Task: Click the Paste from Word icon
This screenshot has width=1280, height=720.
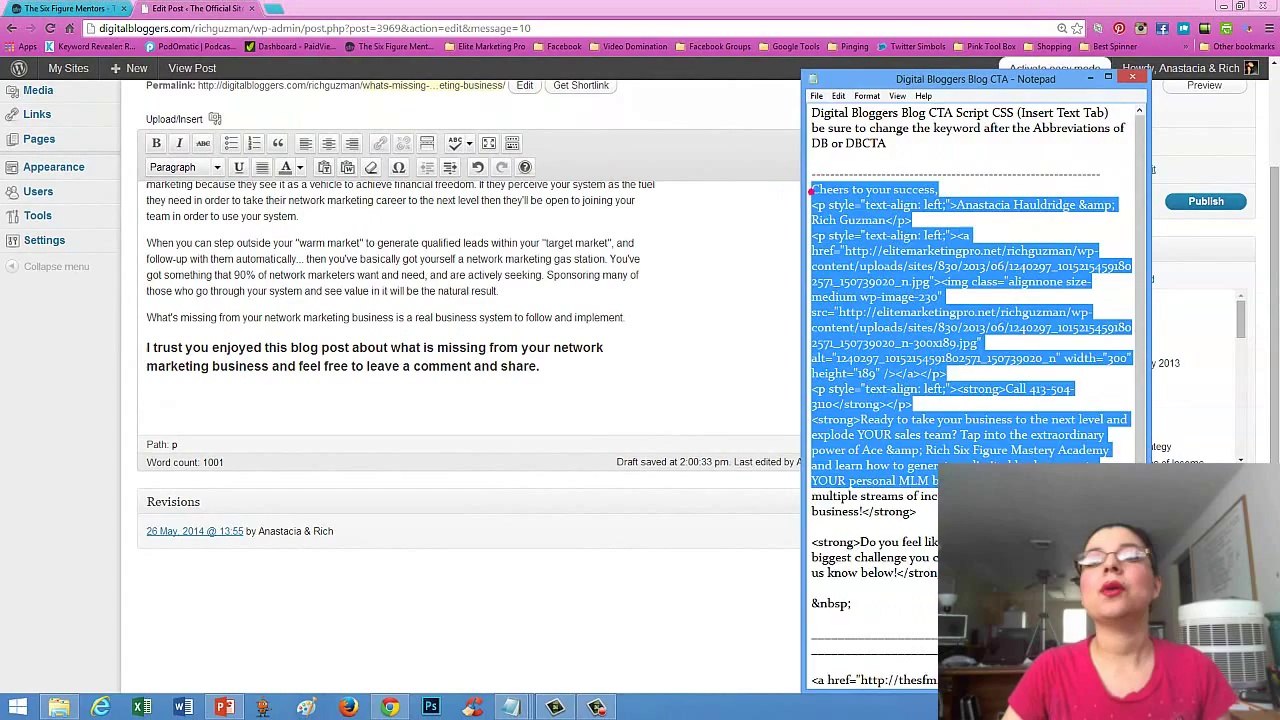Action: (x=348, y=167)
